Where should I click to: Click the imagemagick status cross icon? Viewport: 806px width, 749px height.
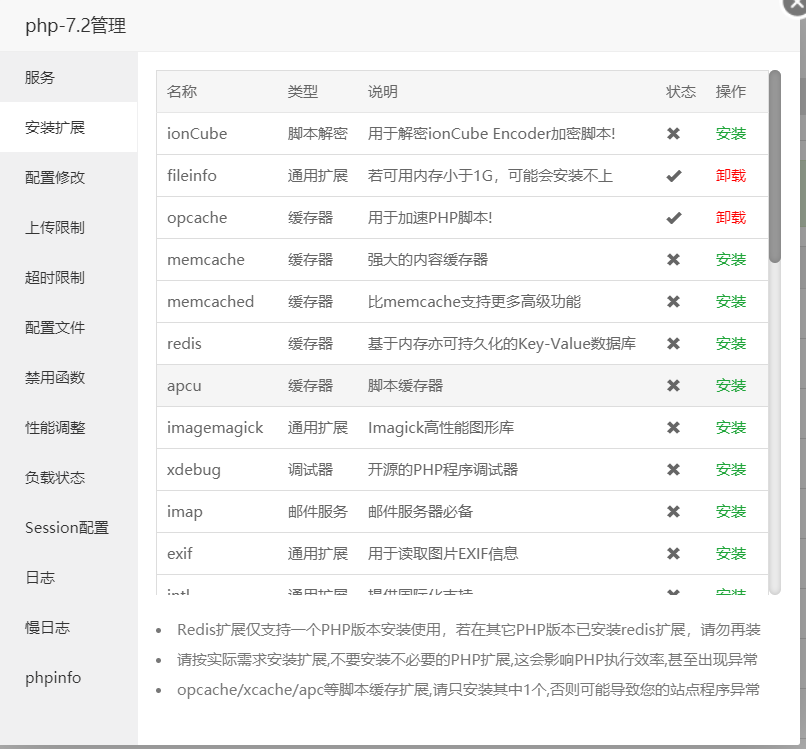[673, 427]
